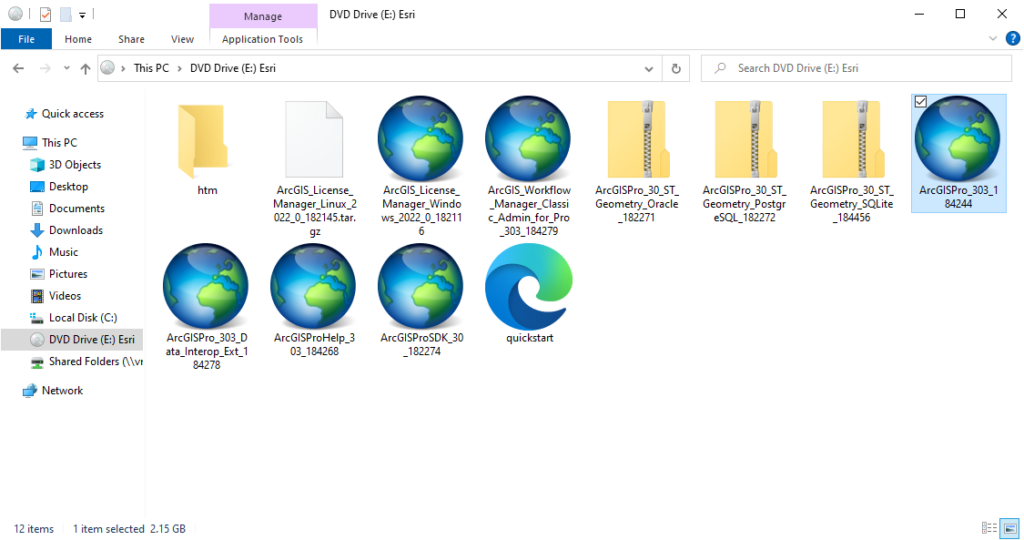Click the DVD drive icon in title bar
1024x540 pixels.
(16, 14)
